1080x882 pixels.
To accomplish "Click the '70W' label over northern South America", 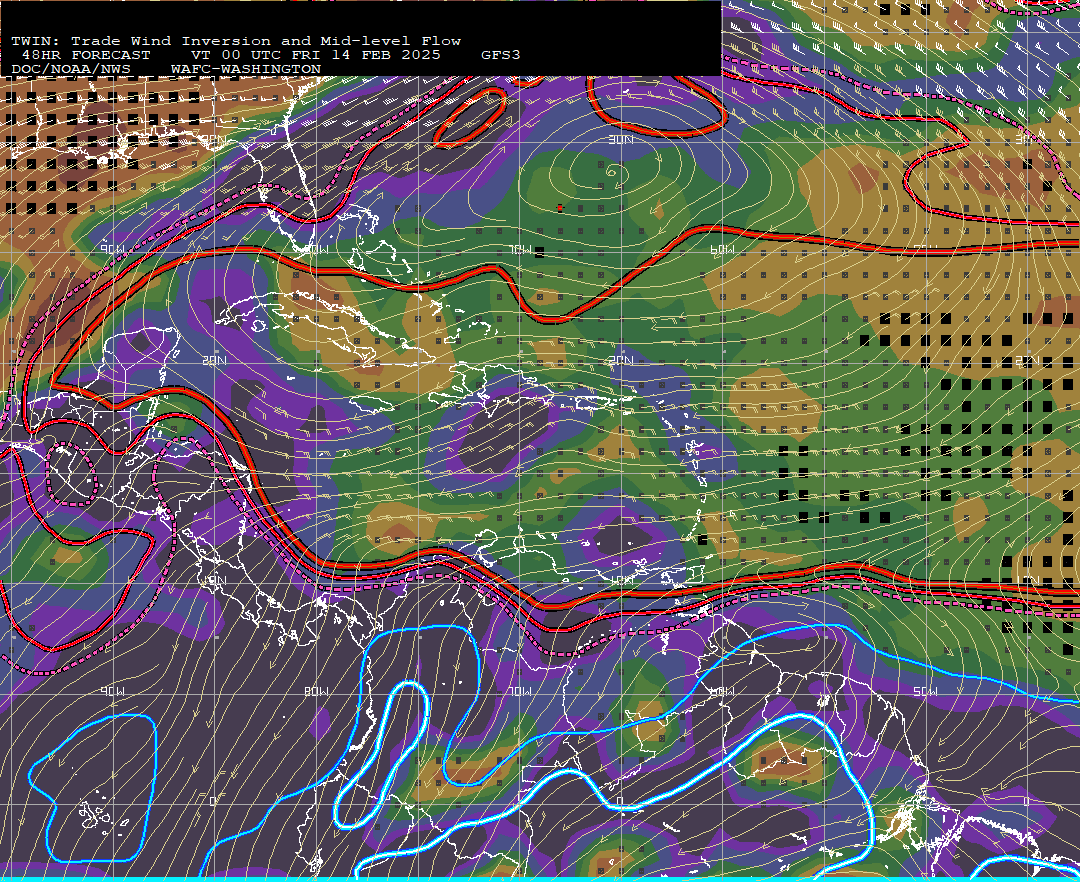I will point(520,691).
